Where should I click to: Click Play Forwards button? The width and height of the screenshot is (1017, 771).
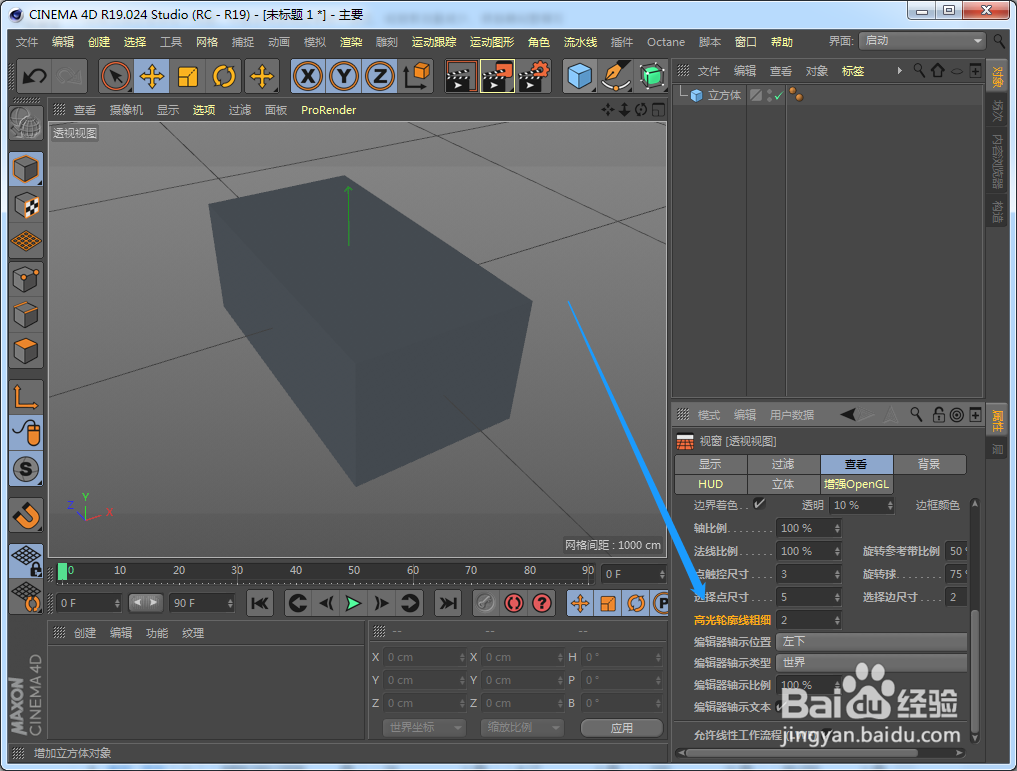[x=353, y=604]
